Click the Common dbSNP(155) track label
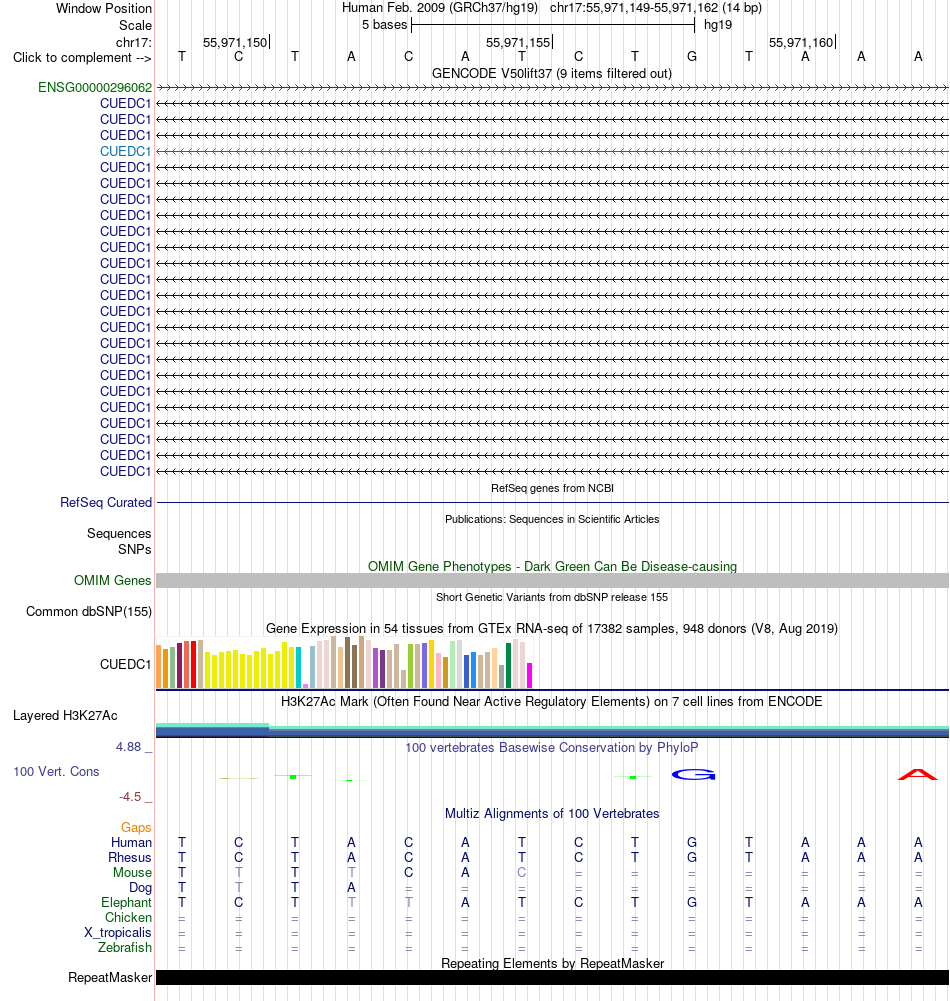 coord(89,612)
